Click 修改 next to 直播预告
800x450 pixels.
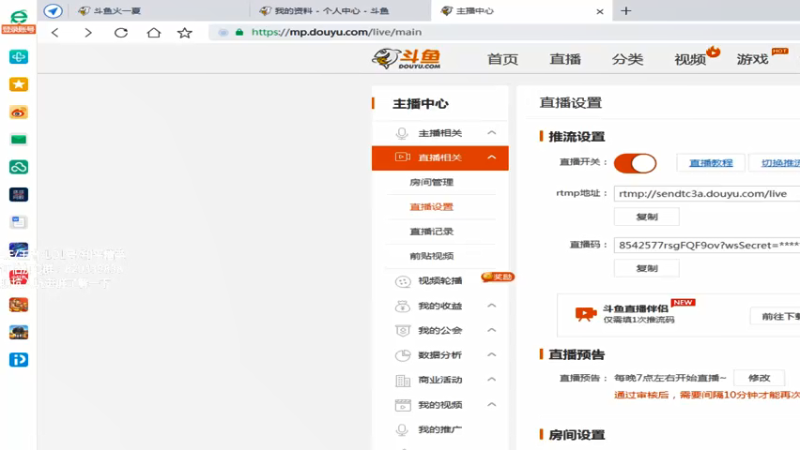coord(759,378)
